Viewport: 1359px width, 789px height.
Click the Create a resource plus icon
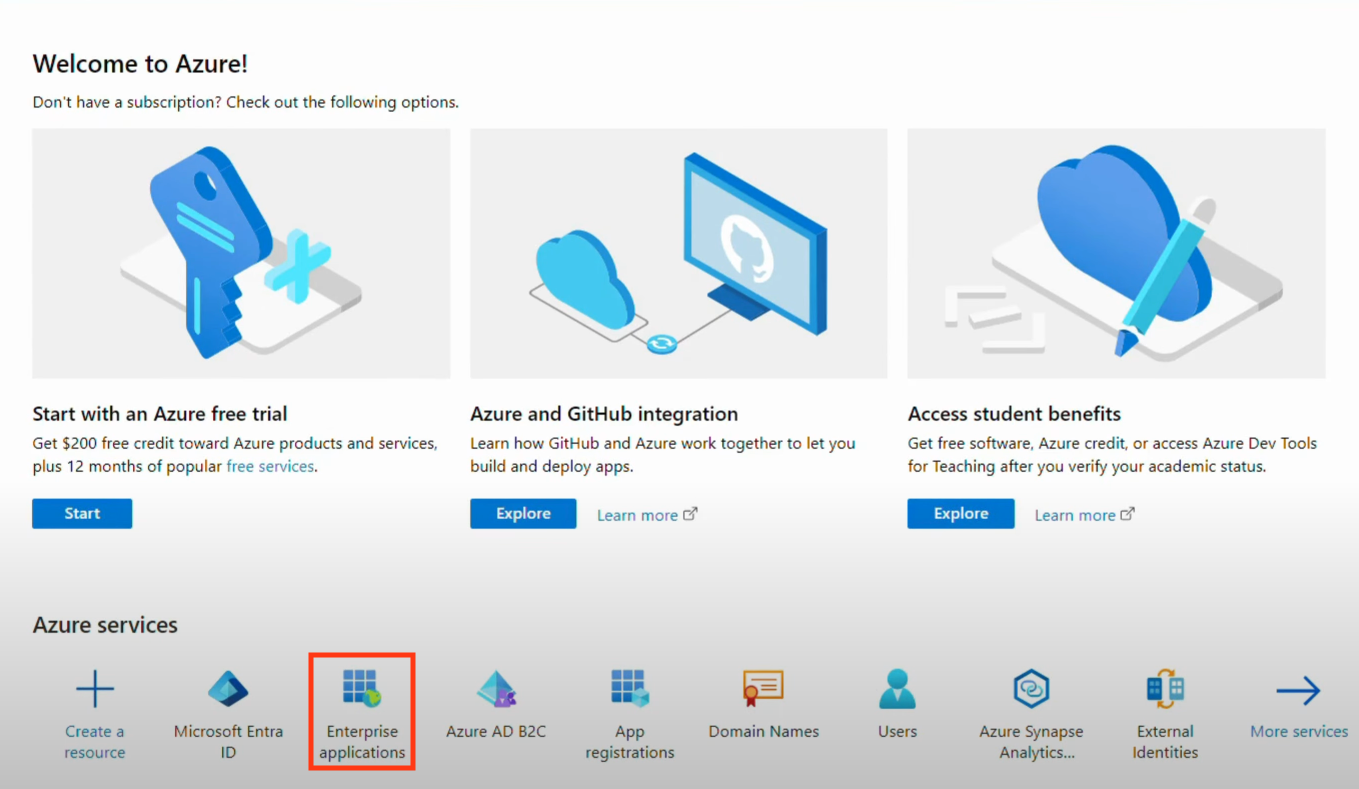95,690
